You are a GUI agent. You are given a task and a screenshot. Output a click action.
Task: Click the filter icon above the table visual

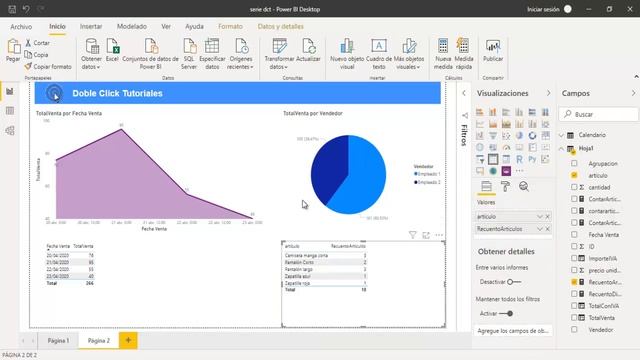(x=413, y=235)
